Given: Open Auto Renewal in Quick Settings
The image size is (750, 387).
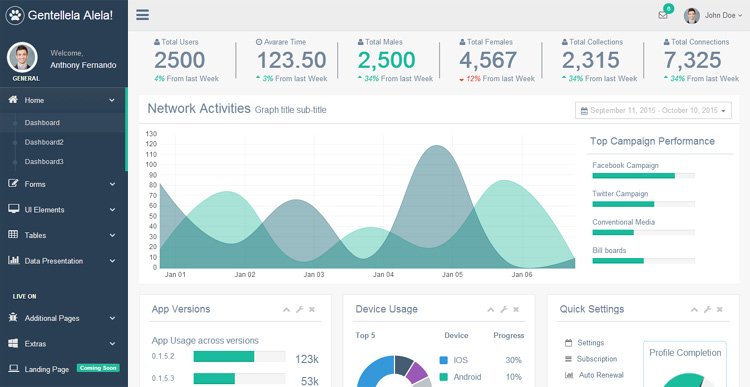Looking at the screenshot, I should [594, 375].
